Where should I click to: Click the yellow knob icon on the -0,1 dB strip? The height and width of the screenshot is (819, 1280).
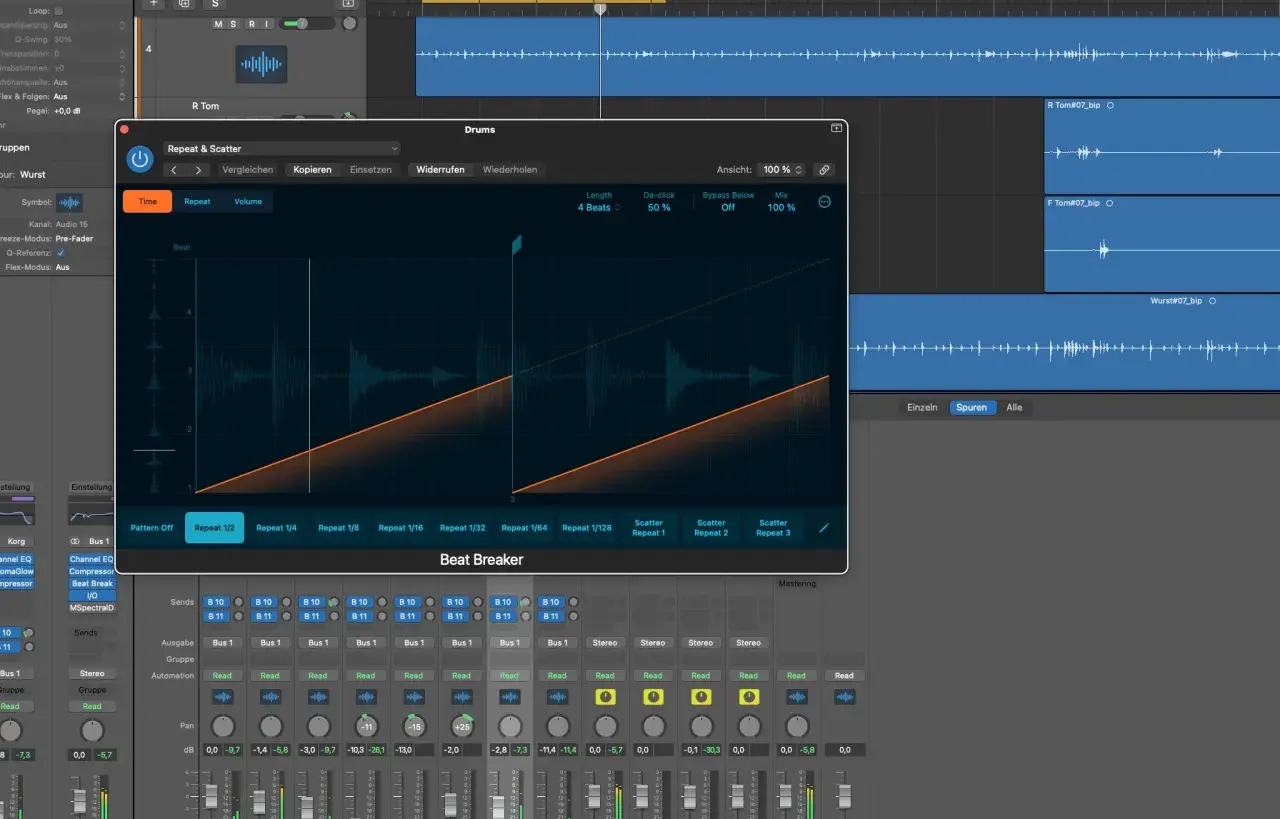point(701,697)
